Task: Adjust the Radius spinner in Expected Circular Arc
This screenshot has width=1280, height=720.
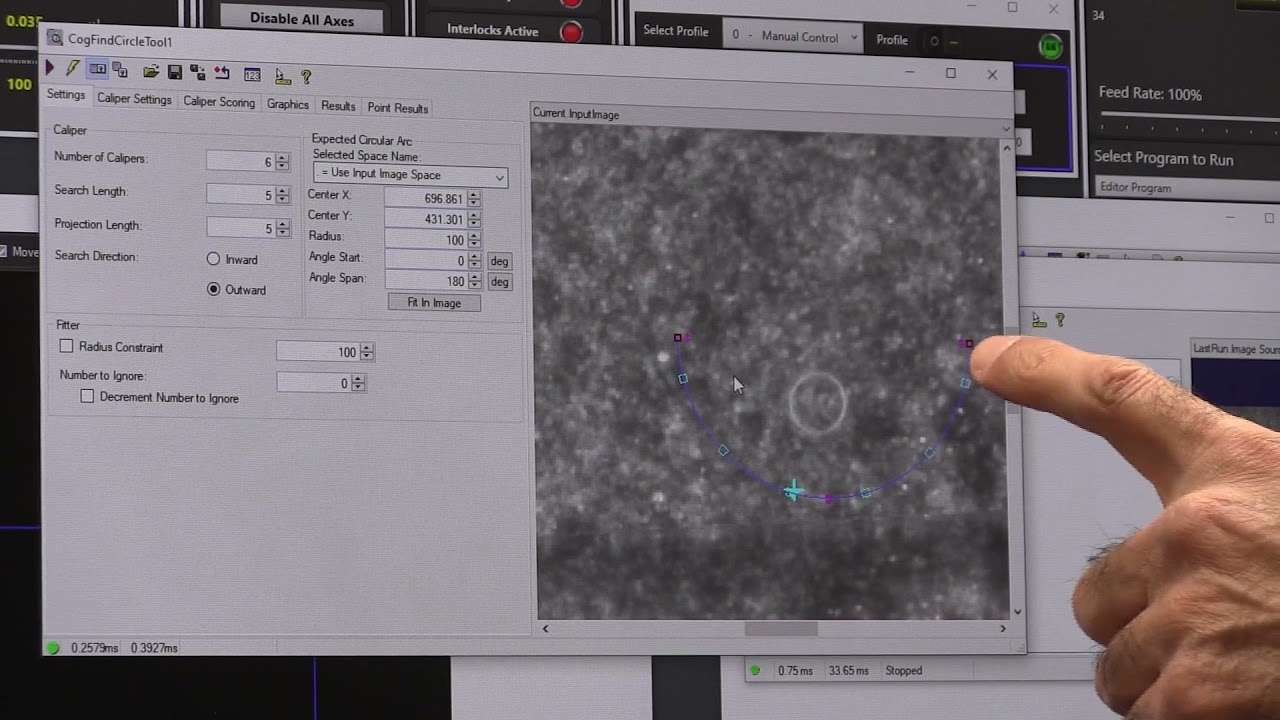Action: pyautogui.click(x=474, y=240)
